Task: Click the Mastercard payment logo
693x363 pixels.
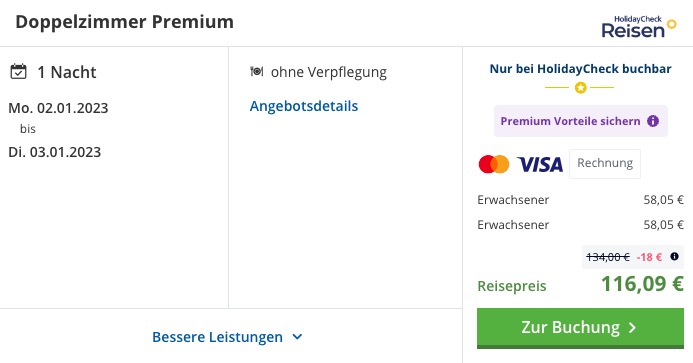Action: click(x=494, y=164)
